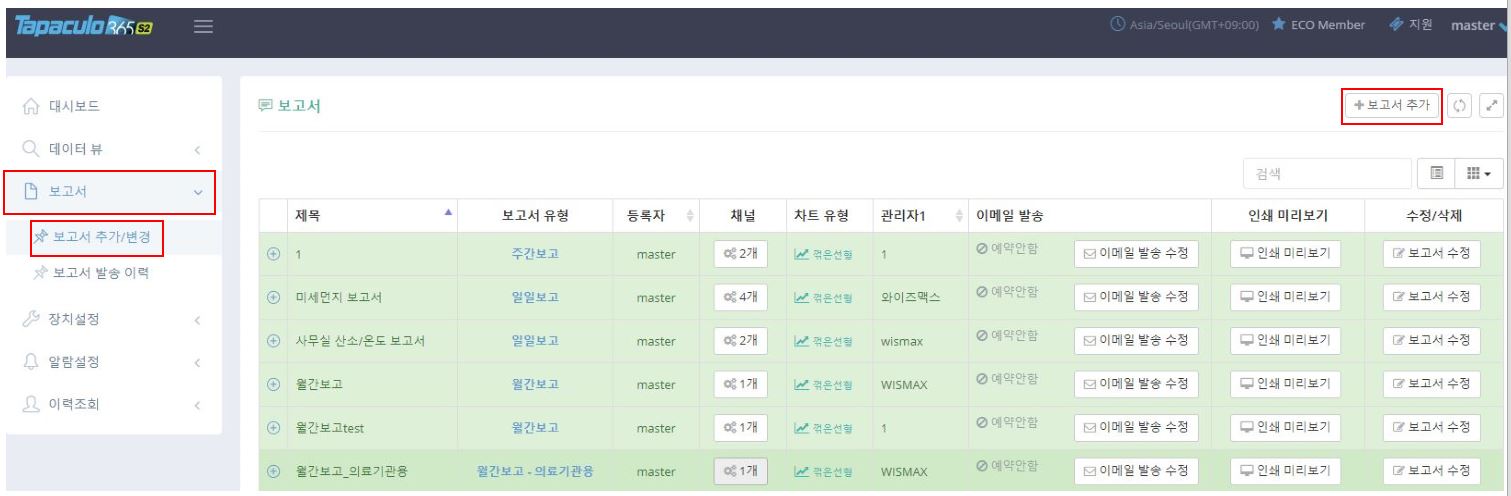1511x496 pixels.
Task: Expand row details for 미세먼지 보고서
Action: coord(273,297)
